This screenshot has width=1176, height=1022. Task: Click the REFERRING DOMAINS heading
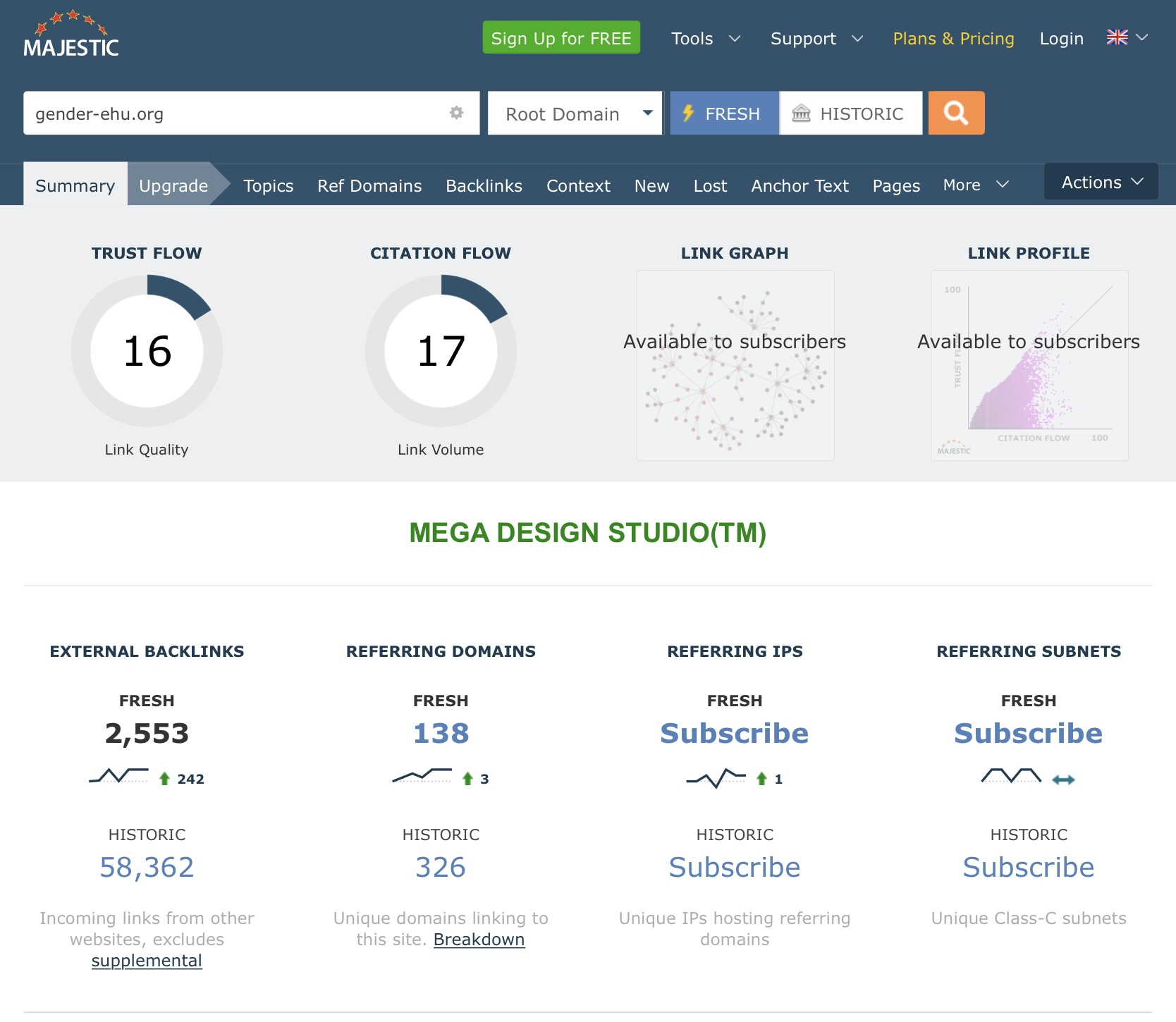tap(441, 651)
